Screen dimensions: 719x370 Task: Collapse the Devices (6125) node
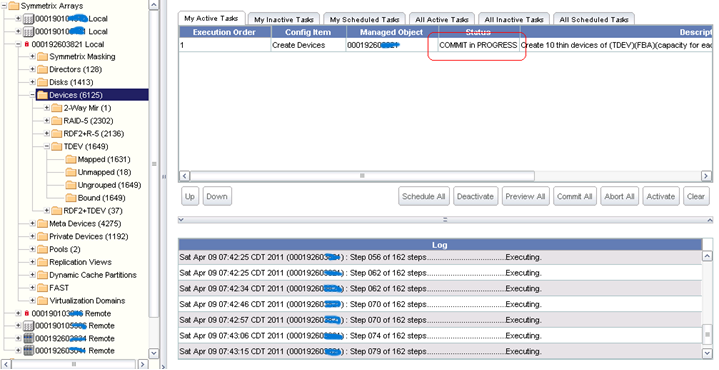point(33,95)
